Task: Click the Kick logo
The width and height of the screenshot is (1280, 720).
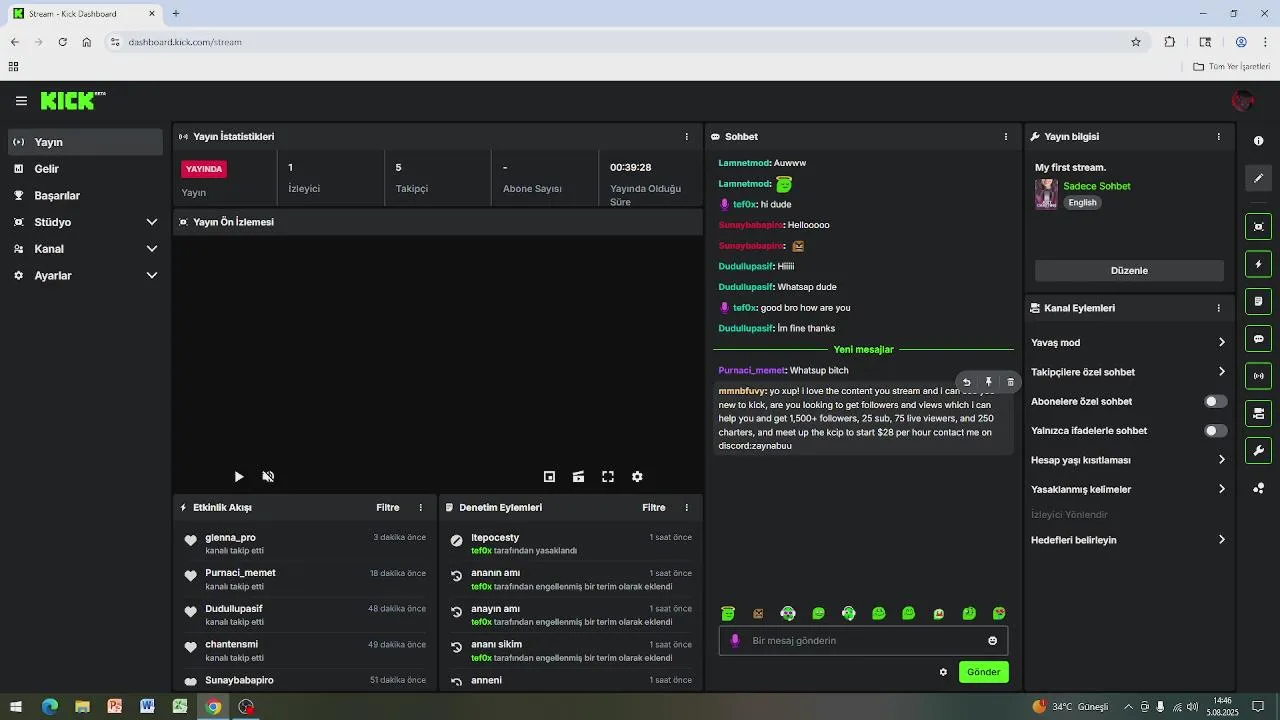Action: (72, 100)
